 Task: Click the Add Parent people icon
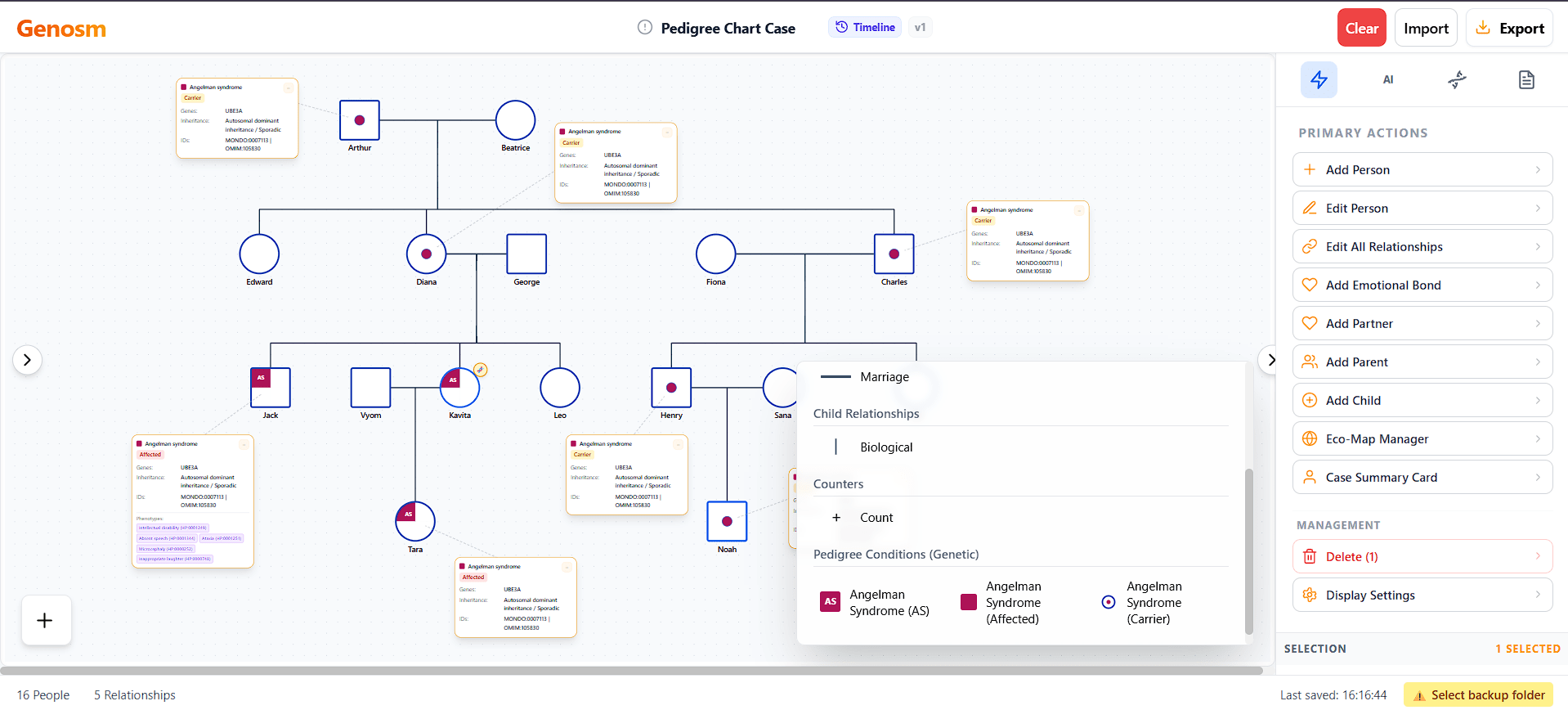pyautogui.click(x=1310, y=362)
